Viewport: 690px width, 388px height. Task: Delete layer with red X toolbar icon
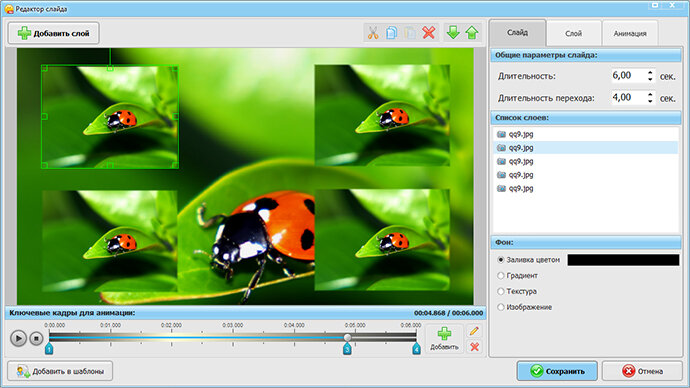pyautogui.click(x=429, y=33)
